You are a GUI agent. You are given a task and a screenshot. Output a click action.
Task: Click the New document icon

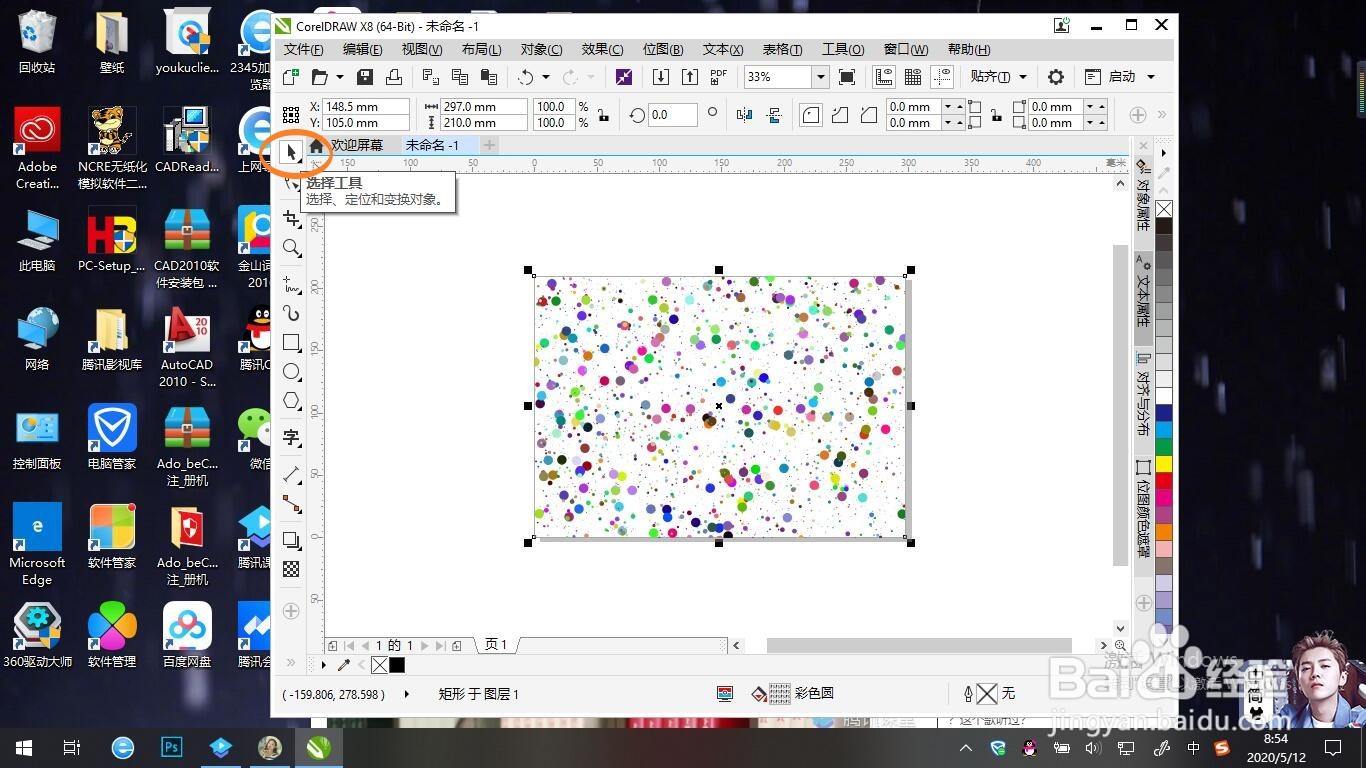(291, 77)
